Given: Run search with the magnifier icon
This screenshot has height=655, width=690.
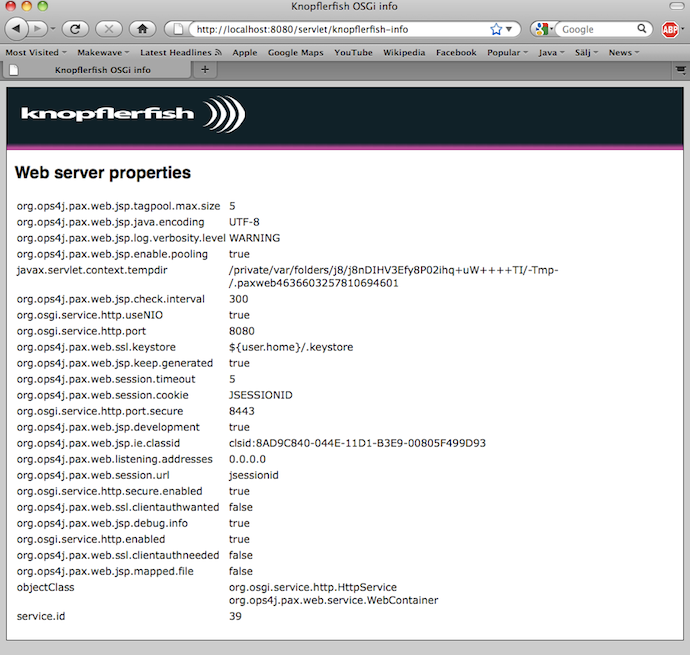Looking at the screenshot, I should (x=642, y=29).
